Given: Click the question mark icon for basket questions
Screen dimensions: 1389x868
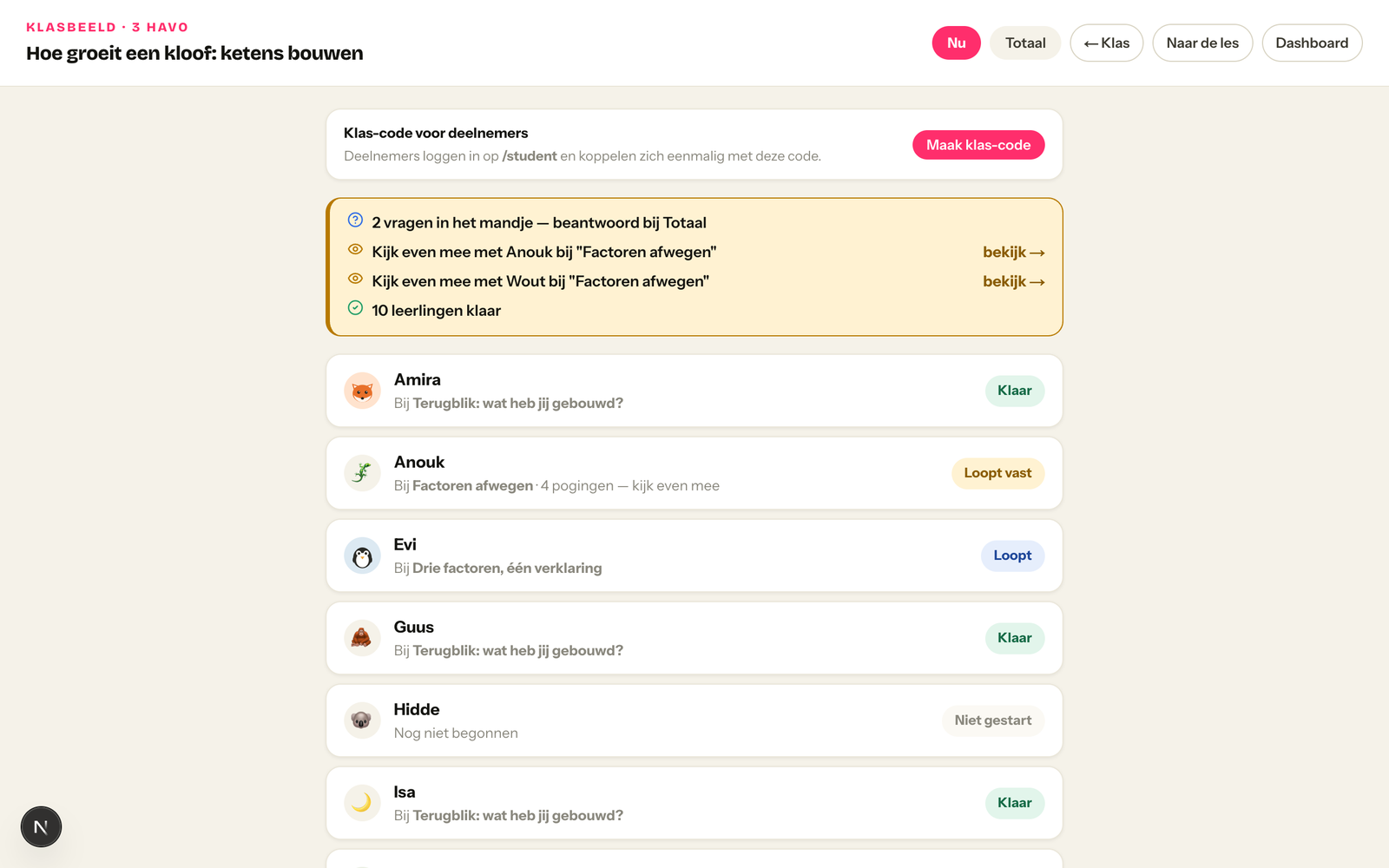Looking at the screenshot, I should tap(355, 220).
